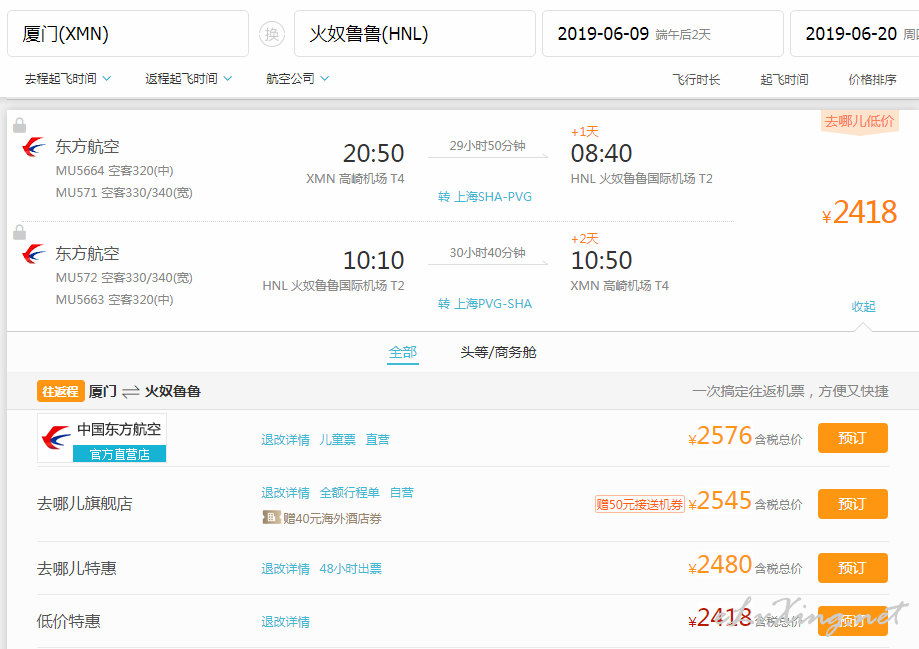Click 直营 link on the 中国东方航空 row
Viewport: 919px width, 649px height.
pos(377,440)
